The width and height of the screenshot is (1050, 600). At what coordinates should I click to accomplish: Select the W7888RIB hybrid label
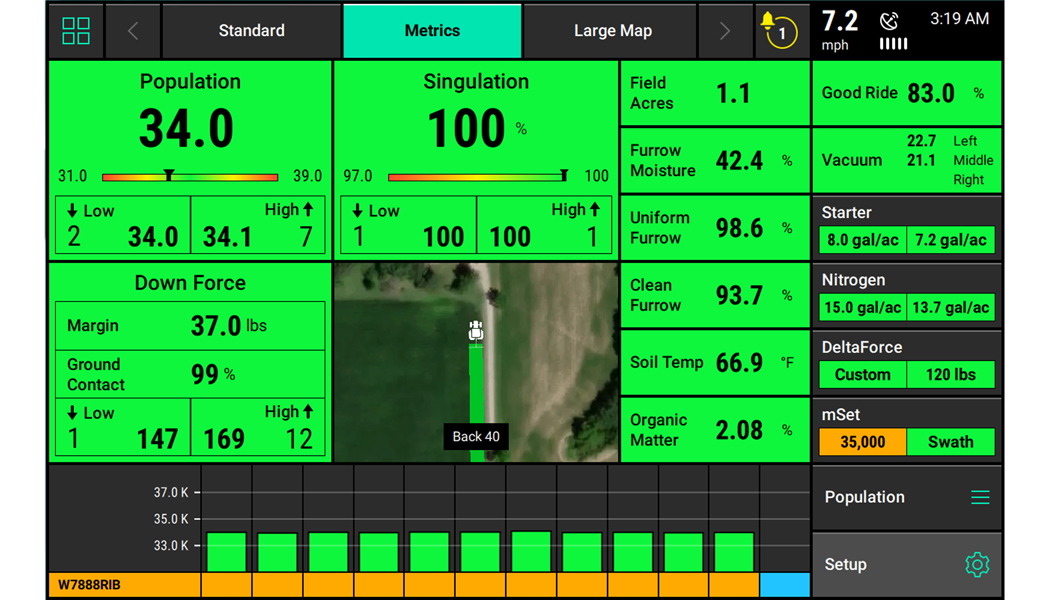124,585
